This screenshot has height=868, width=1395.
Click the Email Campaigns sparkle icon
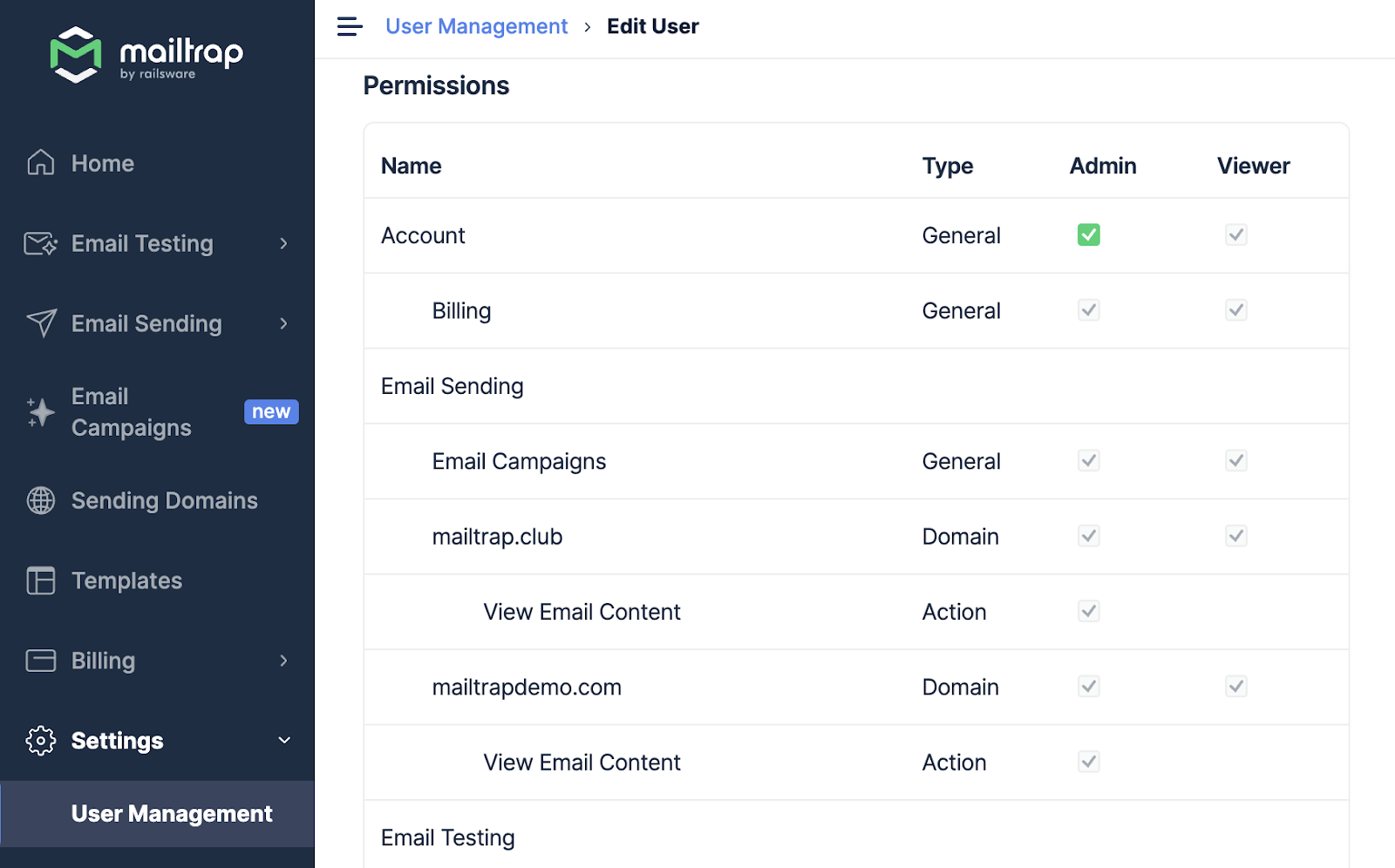click(x=41, y=412)
